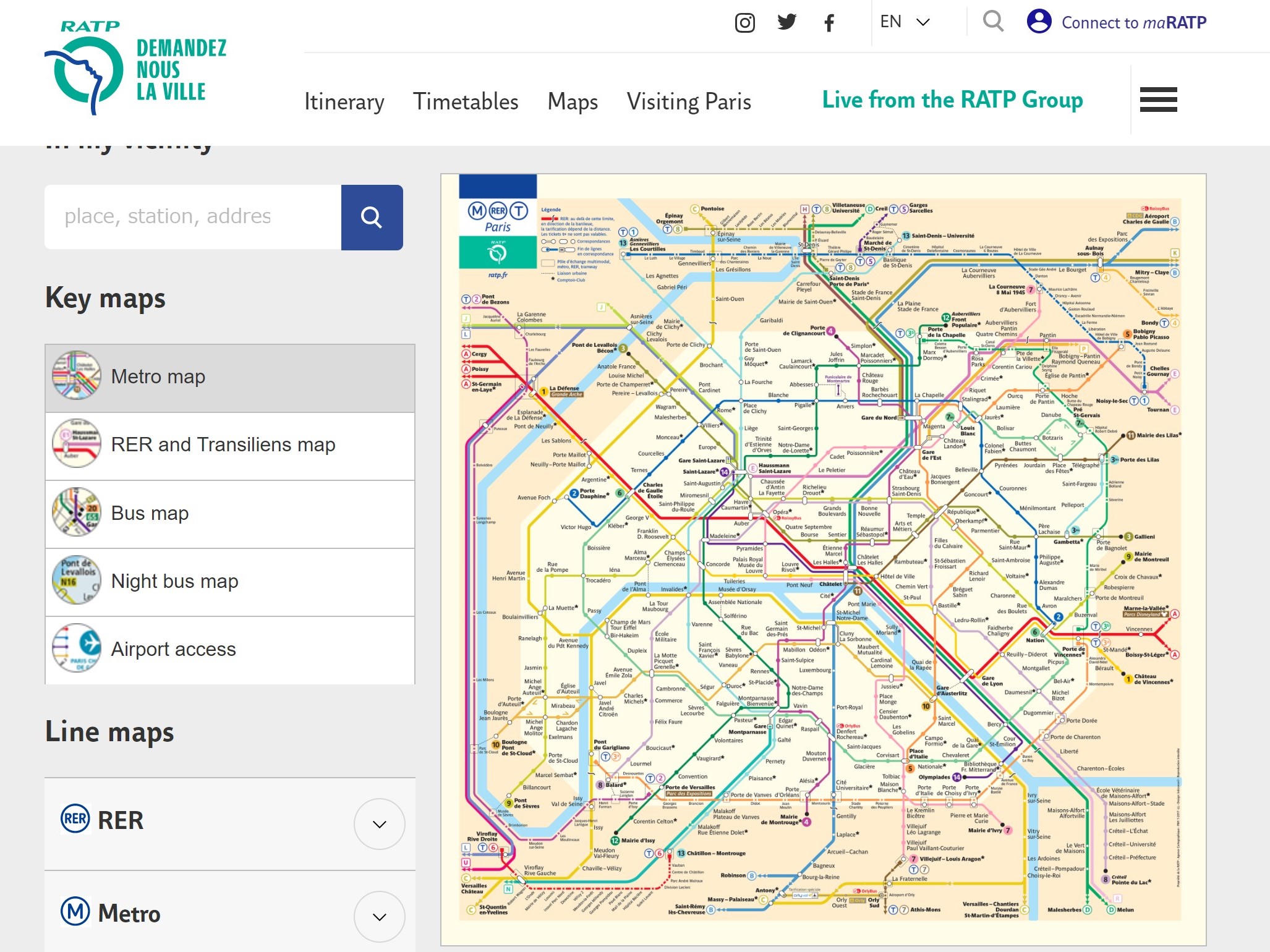The width and height of the screenshot is (1270, 952).
Task: Select Bus map entry
Action: pos(230,514)
